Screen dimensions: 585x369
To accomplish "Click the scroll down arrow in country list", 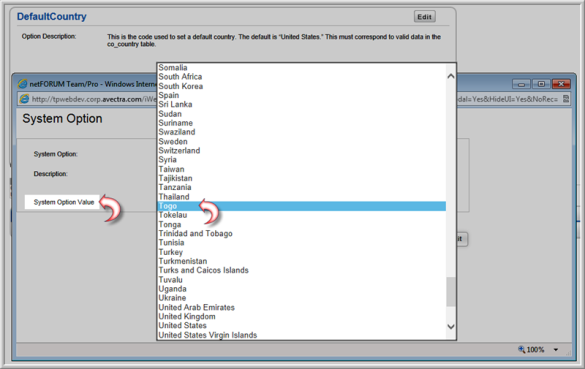I will (x=451, y=326).
